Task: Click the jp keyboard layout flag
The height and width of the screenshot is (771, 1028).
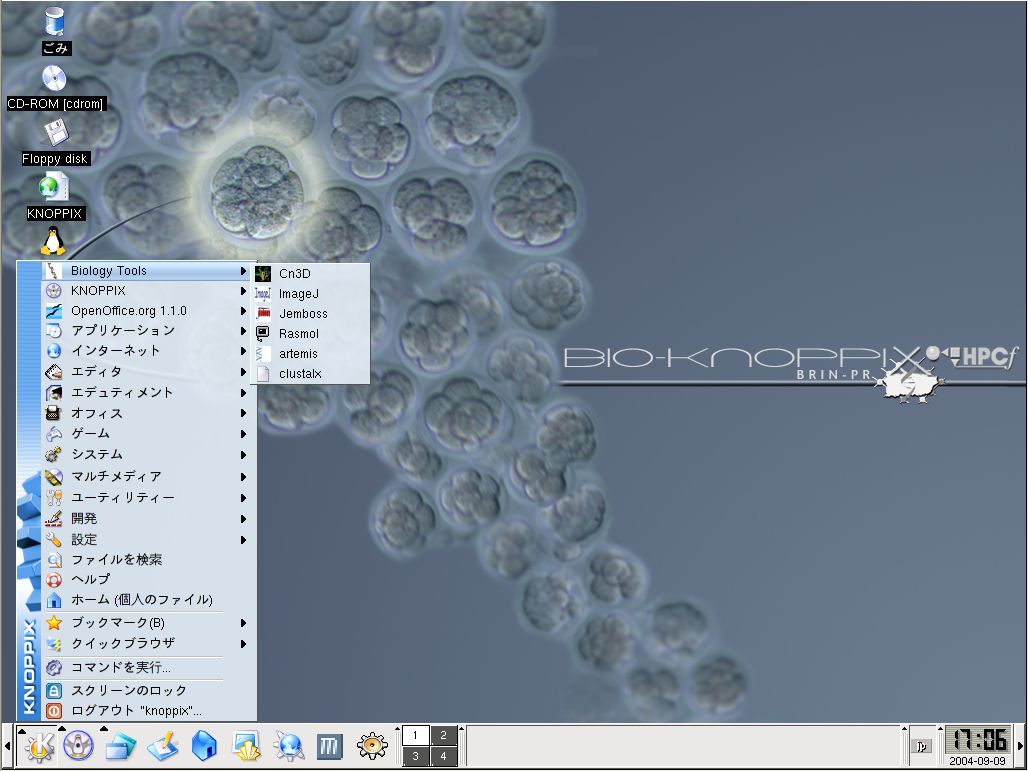Action: (x=922, y=746)
